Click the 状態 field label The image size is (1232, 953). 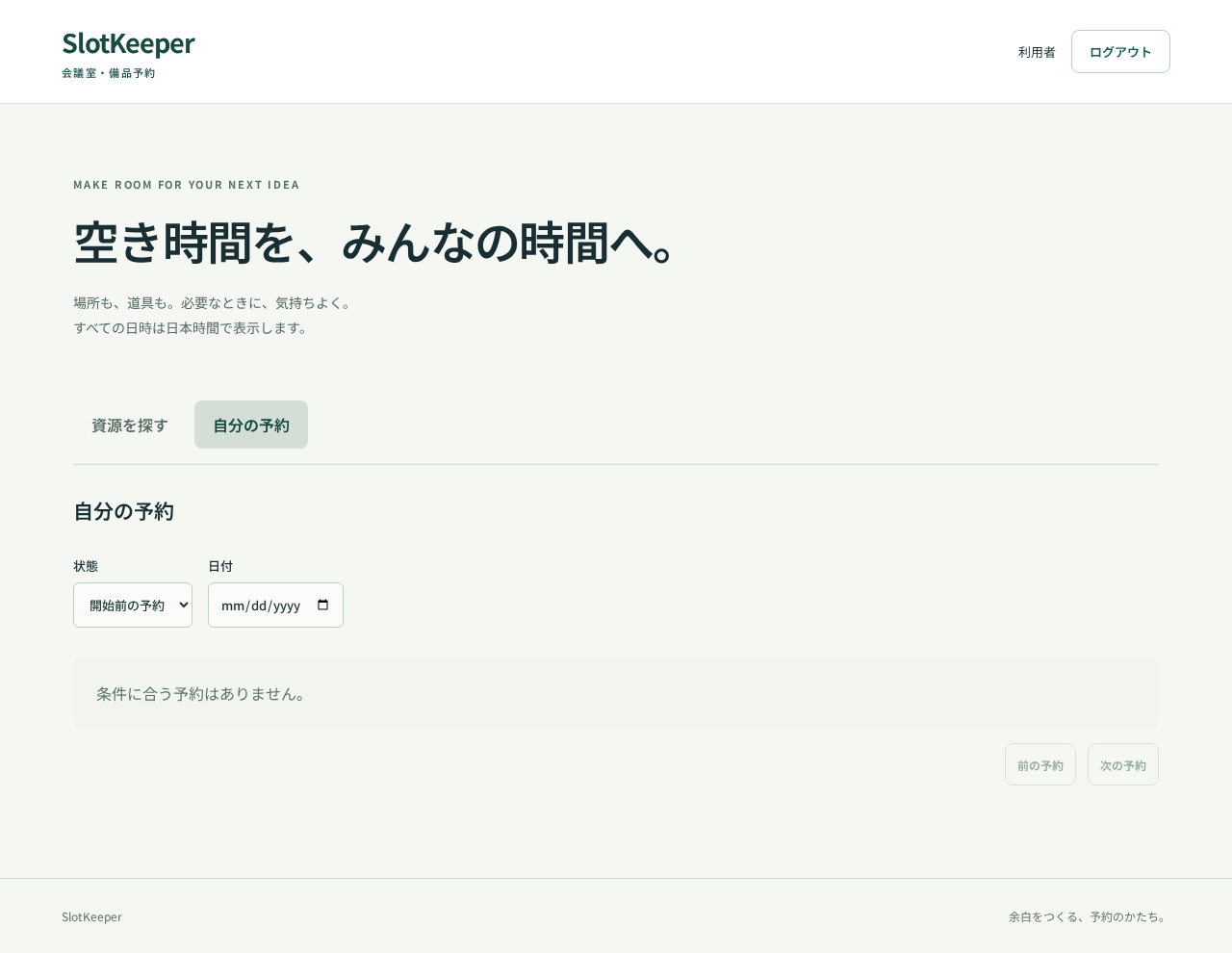[86, 566]
